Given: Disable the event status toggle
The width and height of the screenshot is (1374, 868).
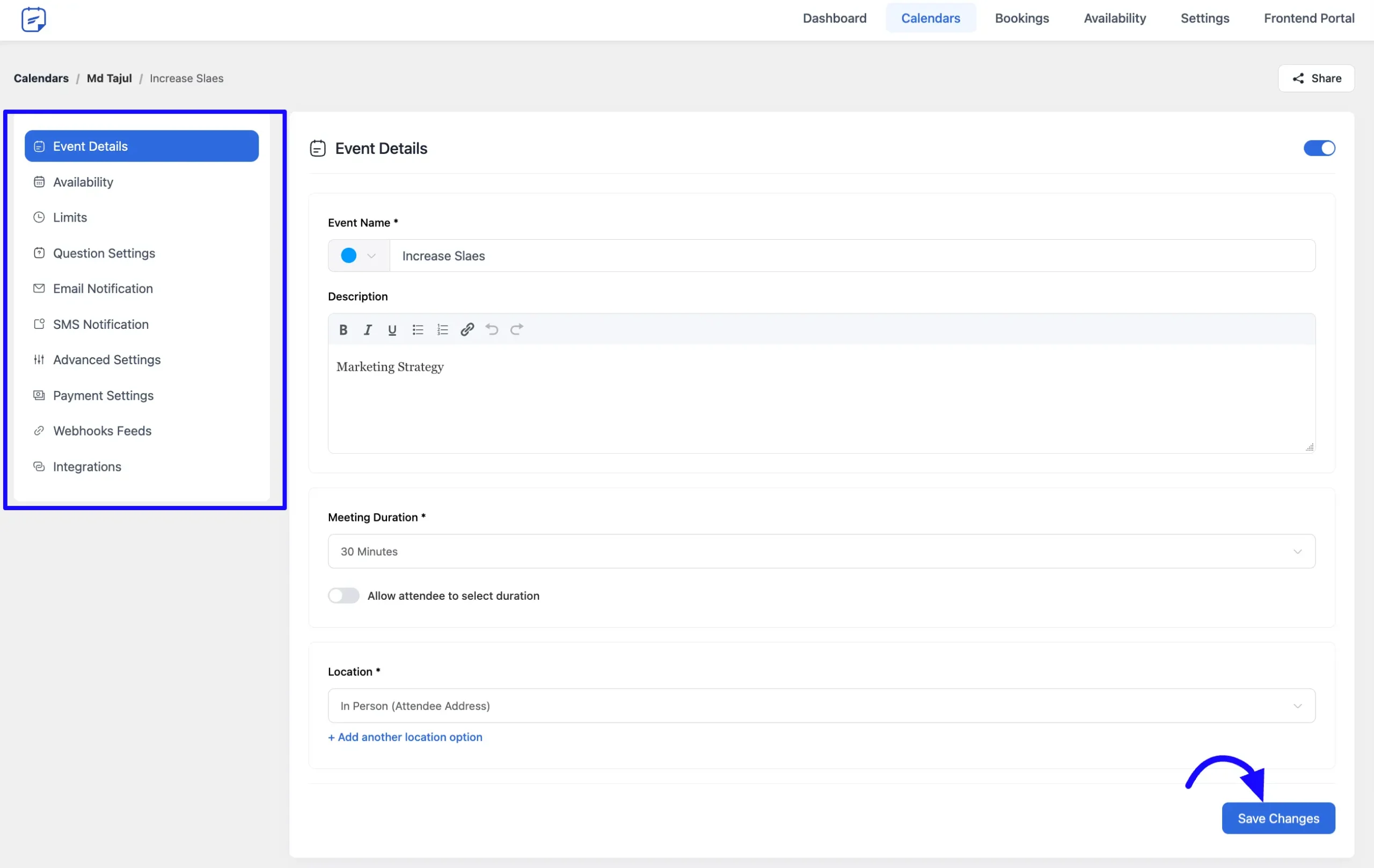Looking at the screenshot, I should [1319, 148].
